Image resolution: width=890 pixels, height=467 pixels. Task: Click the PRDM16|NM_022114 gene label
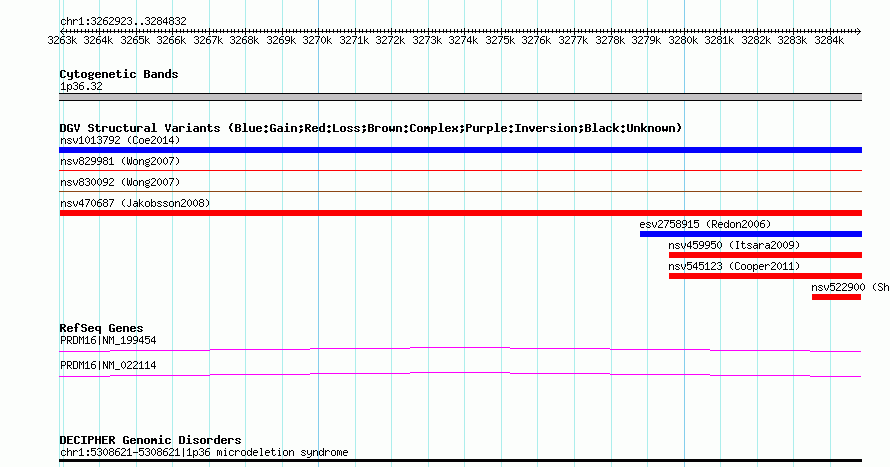[108, 365]
